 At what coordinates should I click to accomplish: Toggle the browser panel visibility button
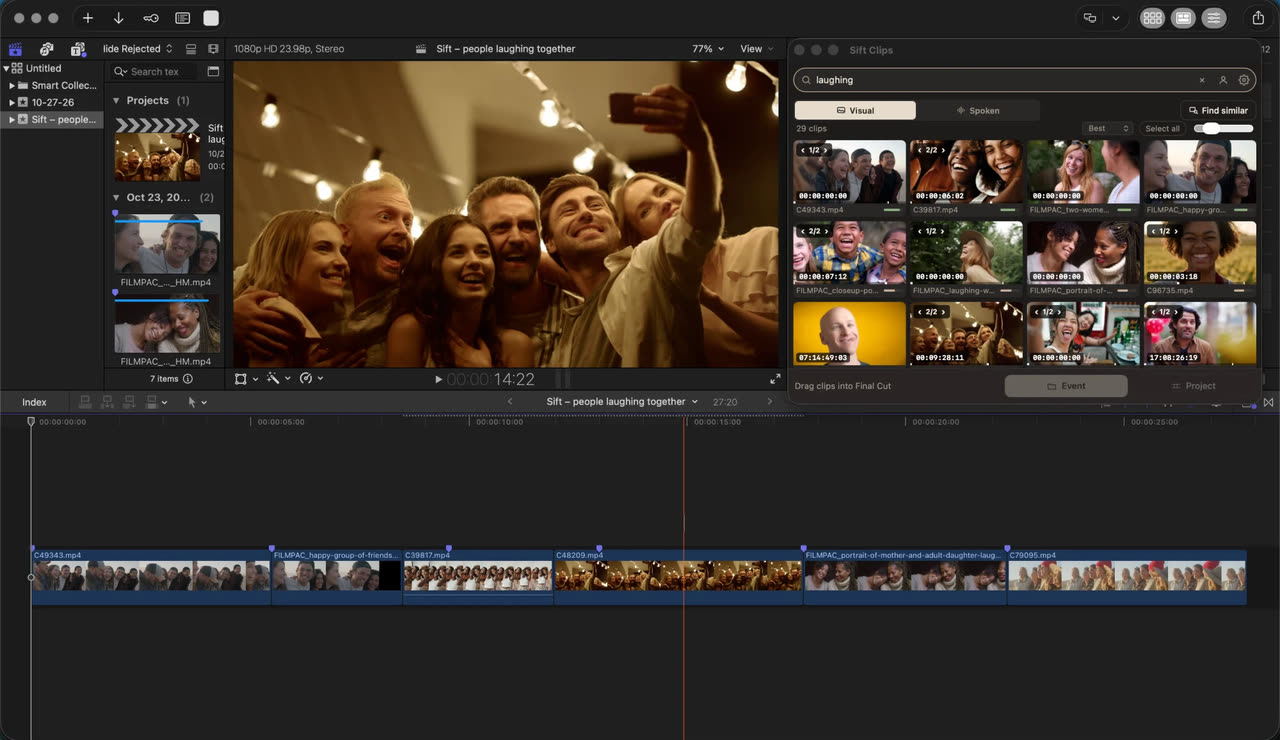(1152, 18)
